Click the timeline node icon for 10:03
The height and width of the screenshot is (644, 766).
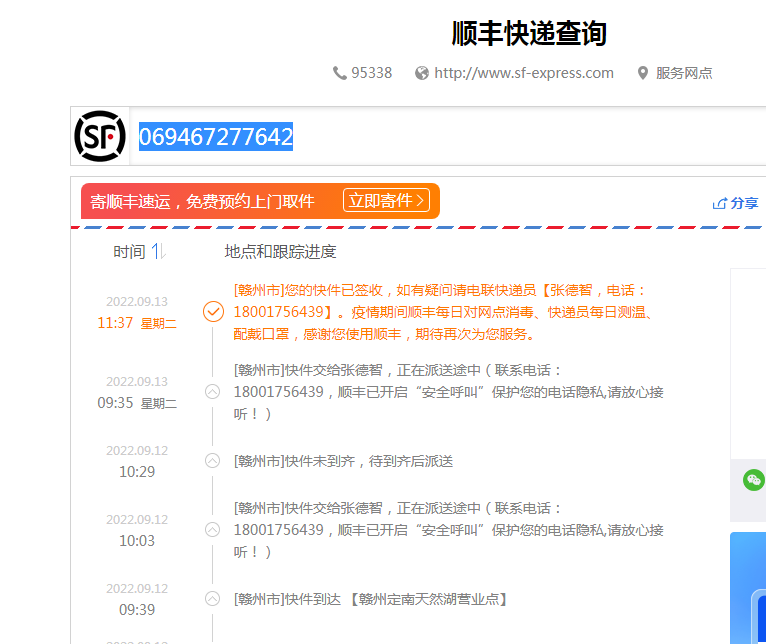(x=213, y=530)
